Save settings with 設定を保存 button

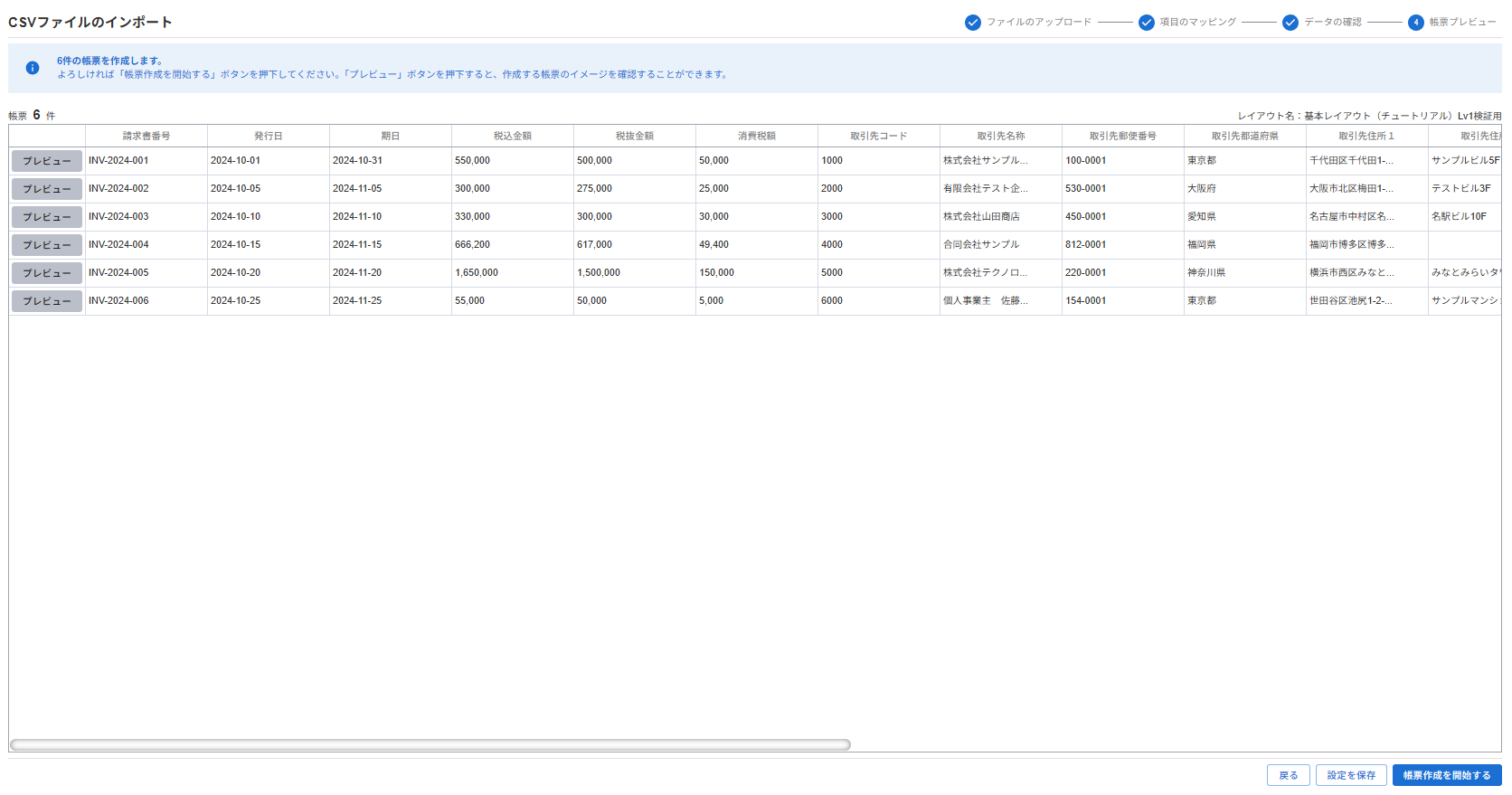(1350, 775)
